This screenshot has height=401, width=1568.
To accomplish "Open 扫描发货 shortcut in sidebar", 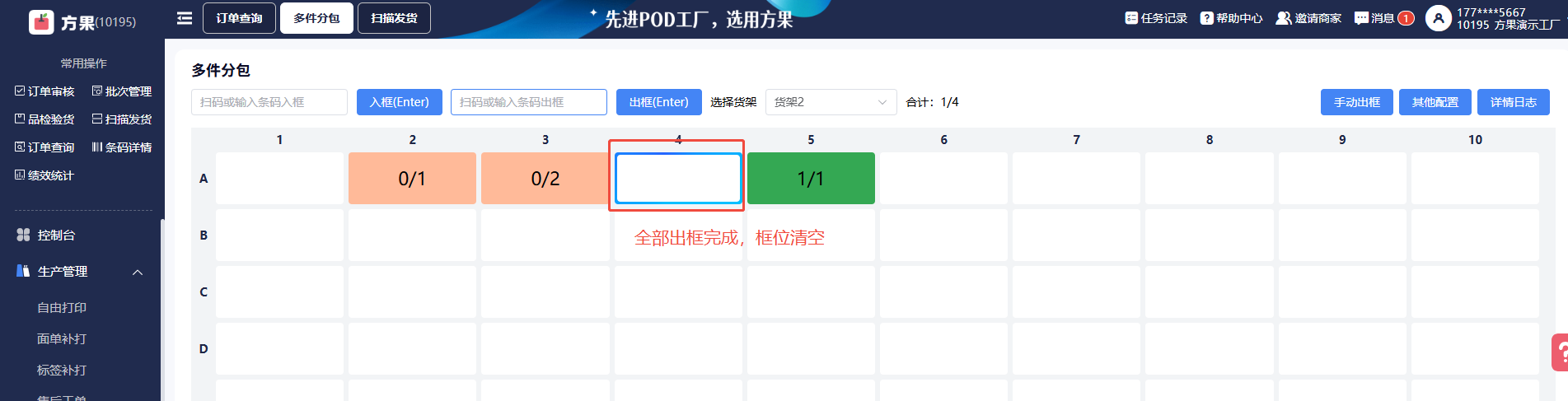I will point(122,119).
